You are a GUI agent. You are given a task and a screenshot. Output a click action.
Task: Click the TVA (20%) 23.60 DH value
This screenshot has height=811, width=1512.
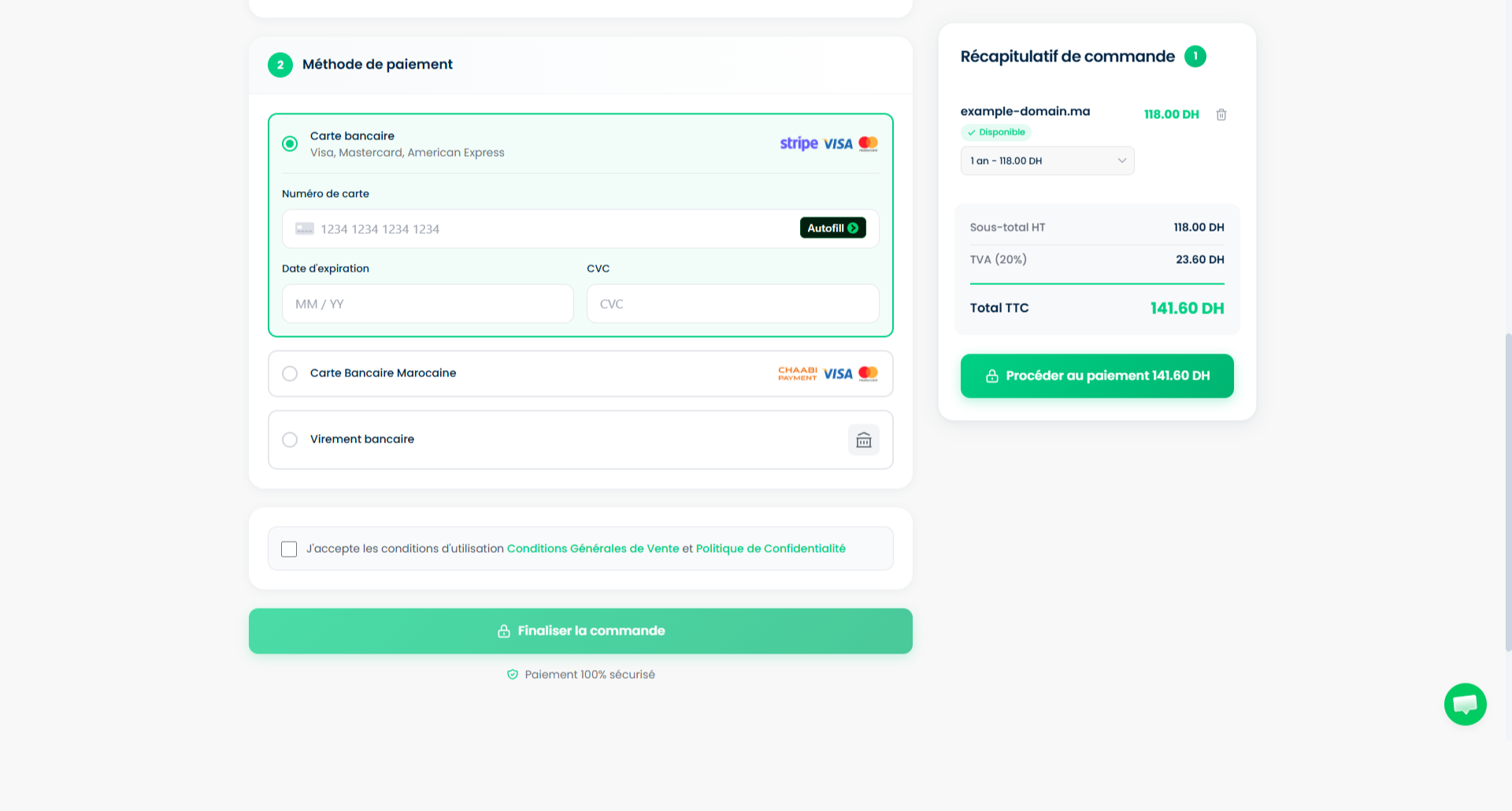1199,260
